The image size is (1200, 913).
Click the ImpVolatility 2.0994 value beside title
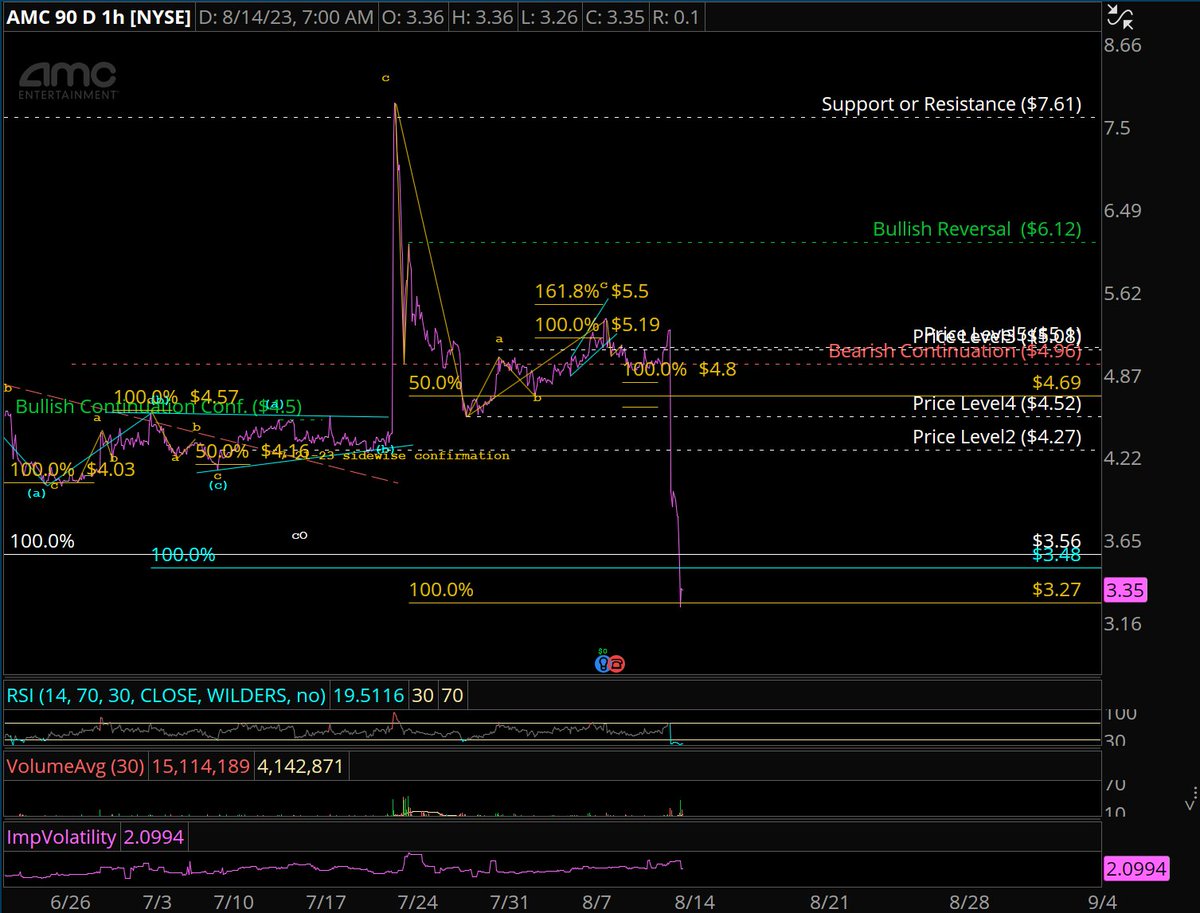[x=153, y=836]
